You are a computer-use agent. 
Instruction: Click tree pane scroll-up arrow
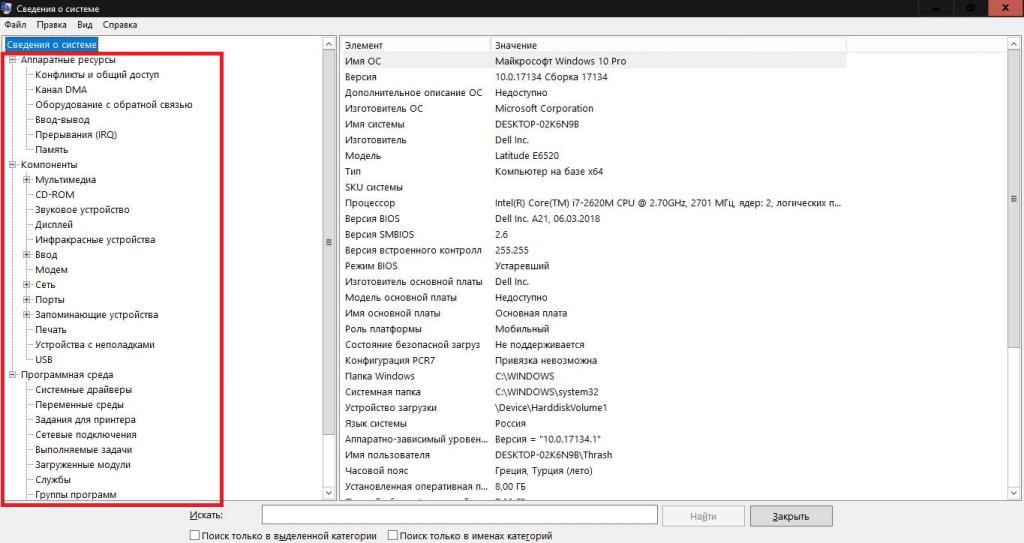[329, 44]
